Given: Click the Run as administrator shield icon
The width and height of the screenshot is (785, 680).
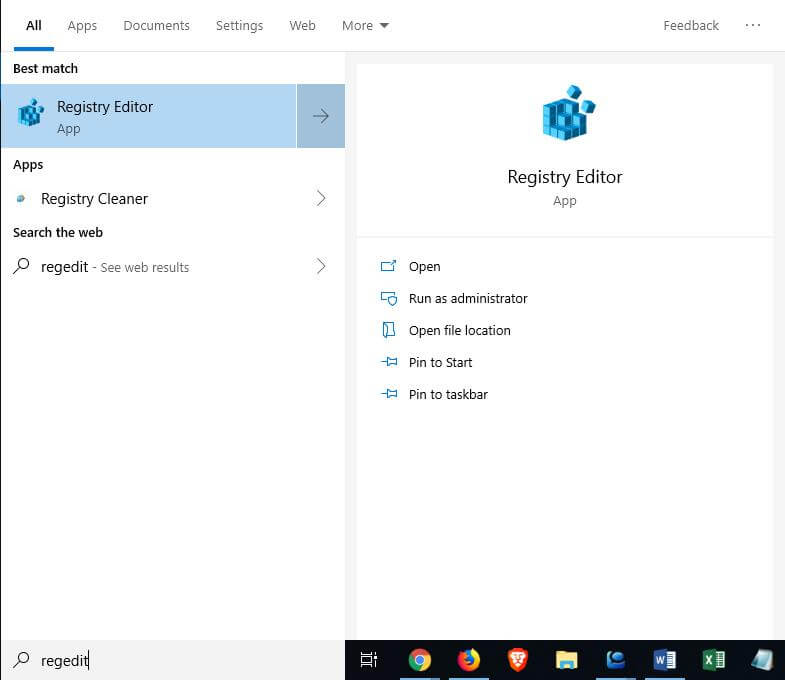Looking at the screenshot, I should coord(389,298).
